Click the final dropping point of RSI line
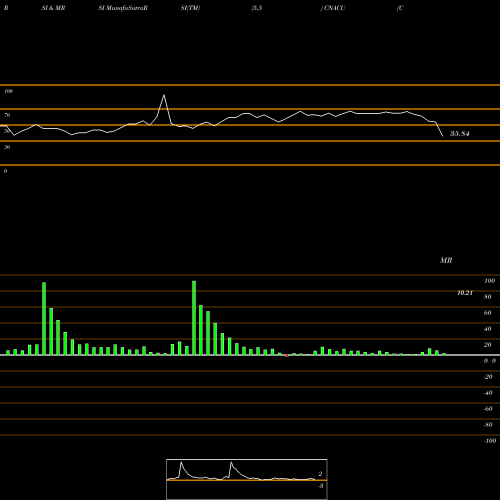This screenshot has height=500, width=500. (x=443, y=136)
